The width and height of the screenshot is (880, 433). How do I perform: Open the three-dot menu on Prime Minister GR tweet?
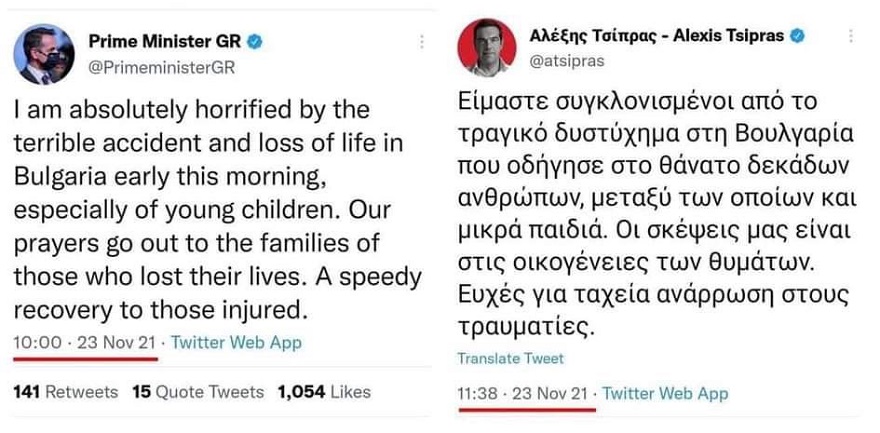[x=422, y=42]
